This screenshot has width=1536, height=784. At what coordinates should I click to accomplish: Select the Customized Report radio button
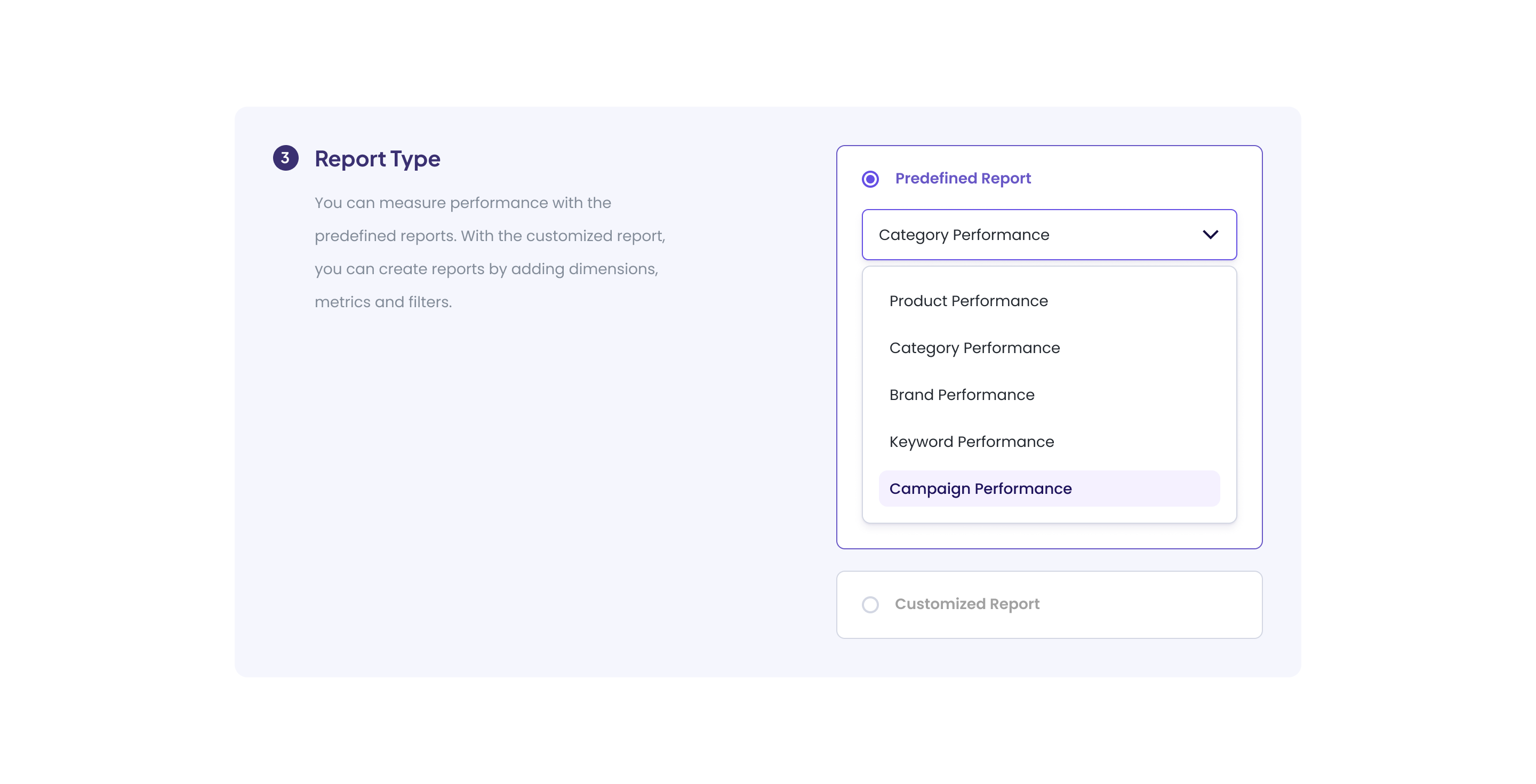point(870,605)
